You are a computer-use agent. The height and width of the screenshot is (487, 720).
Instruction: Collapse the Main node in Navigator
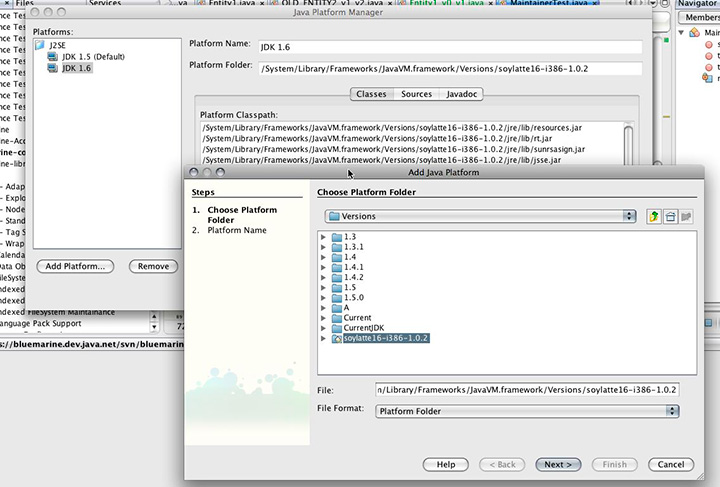pyautogui.click(x=681, y=33)
